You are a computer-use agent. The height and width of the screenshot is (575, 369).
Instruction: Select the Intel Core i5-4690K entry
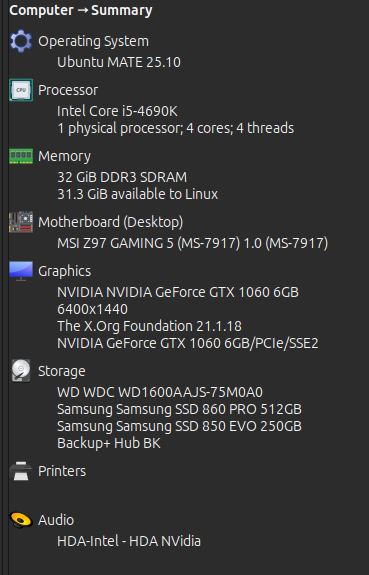pyautogui.click(x=117, y=111)
